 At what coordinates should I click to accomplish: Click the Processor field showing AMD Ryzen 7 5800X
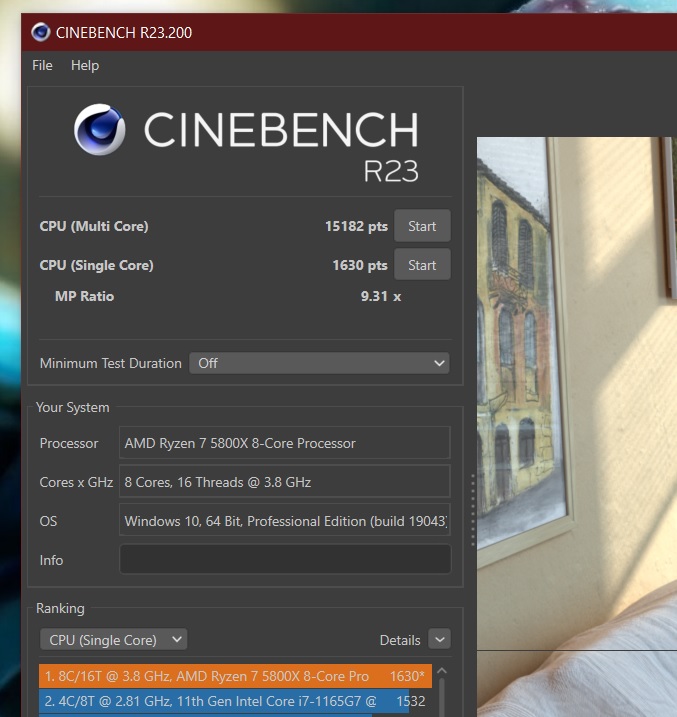coord(284,443)
